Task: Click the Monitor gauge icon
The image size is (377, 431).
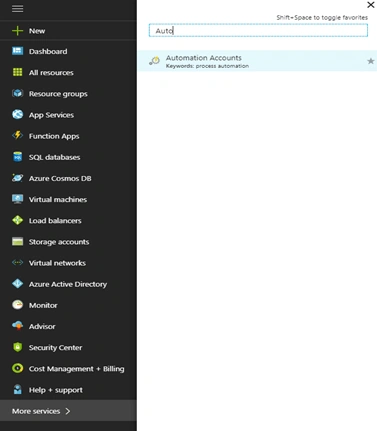Action: click(17, 305)
